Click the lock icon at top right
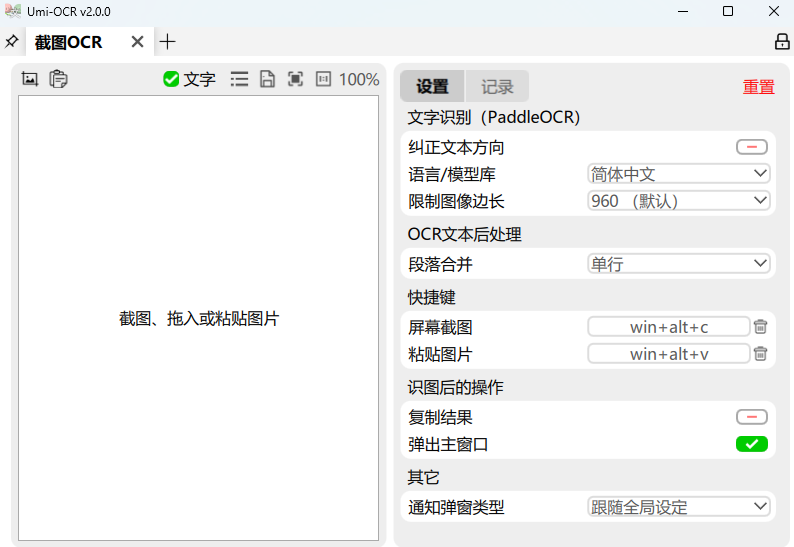This screenshot has width=794, height=547. (x=782, y=42)
